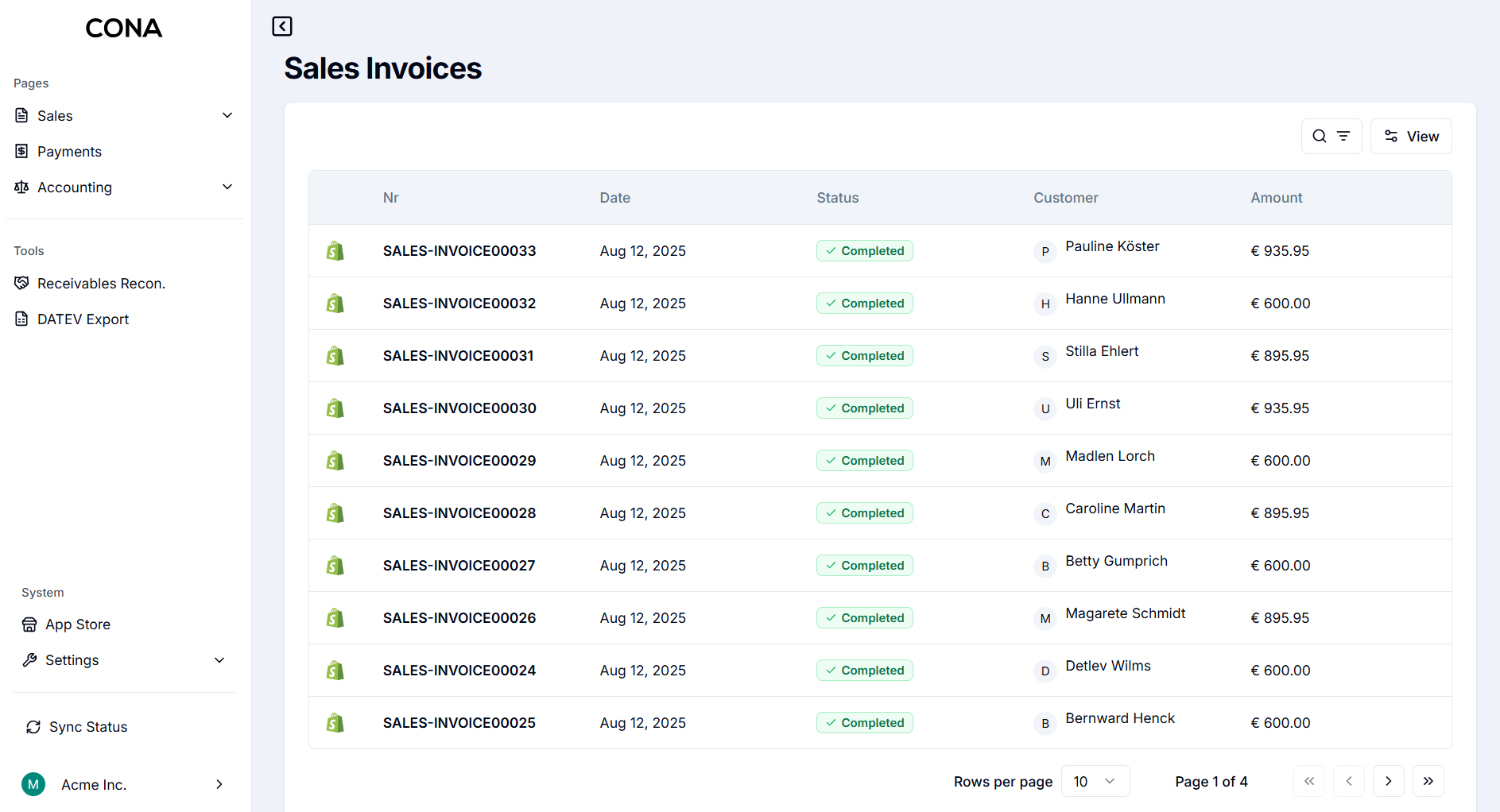Click the Amount column header
This screenshot has width=1500, height=812.
(x=1276, y=198)
